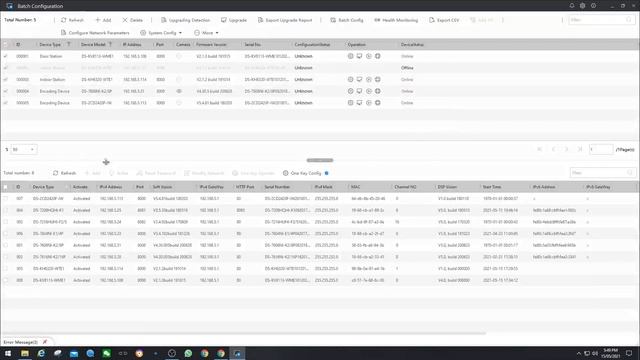Click One Key Config

302,173
